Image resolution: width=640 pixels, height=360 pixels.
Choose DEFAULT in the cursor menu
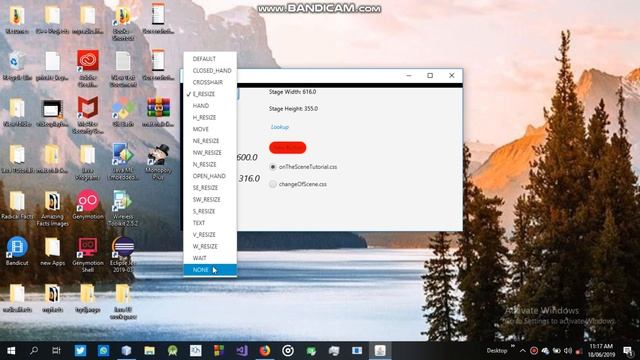pos(210,59)
